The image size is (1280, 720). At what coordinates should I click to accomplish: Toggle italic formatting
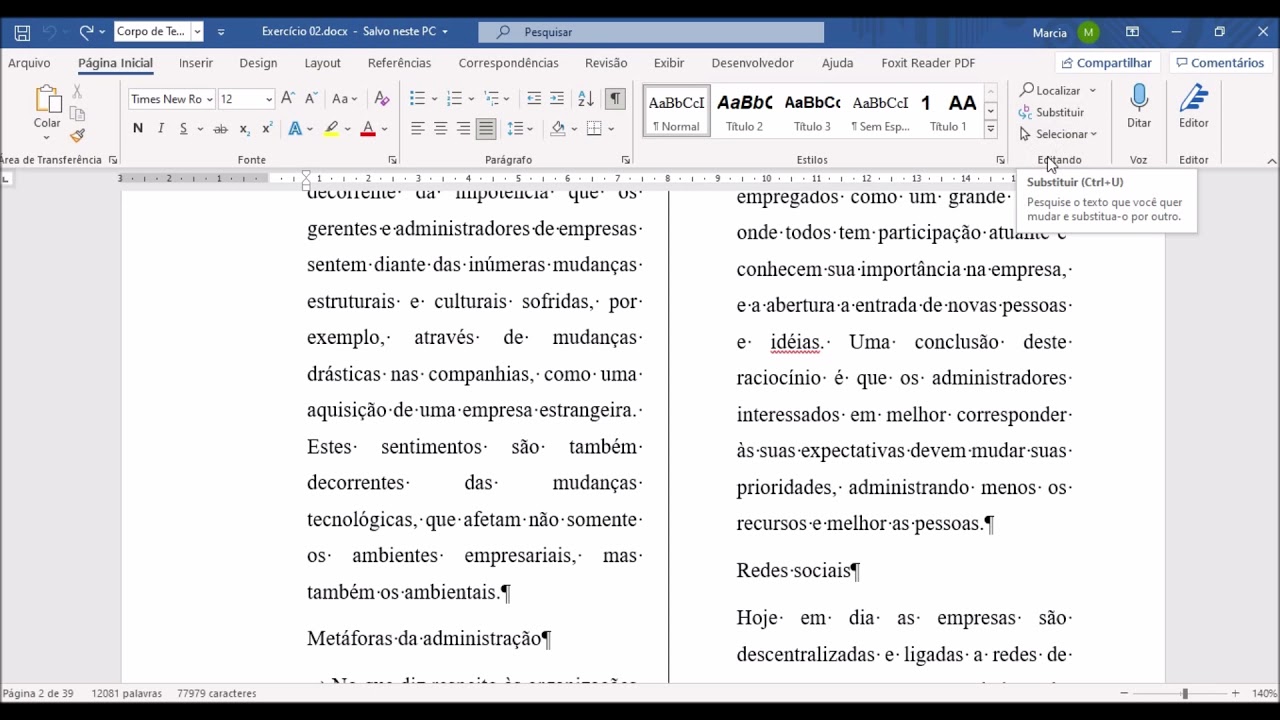point(161,129)
